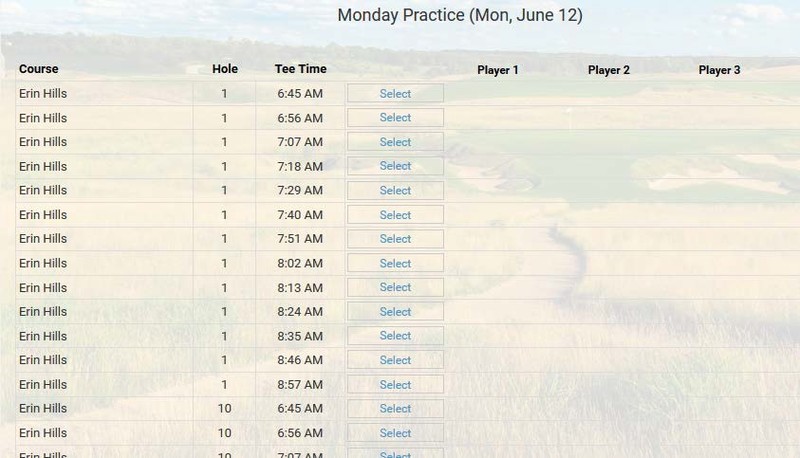Viewport: 800px width, 458px height.
Task: Click the Monday Practice heading
Action: 460,15
